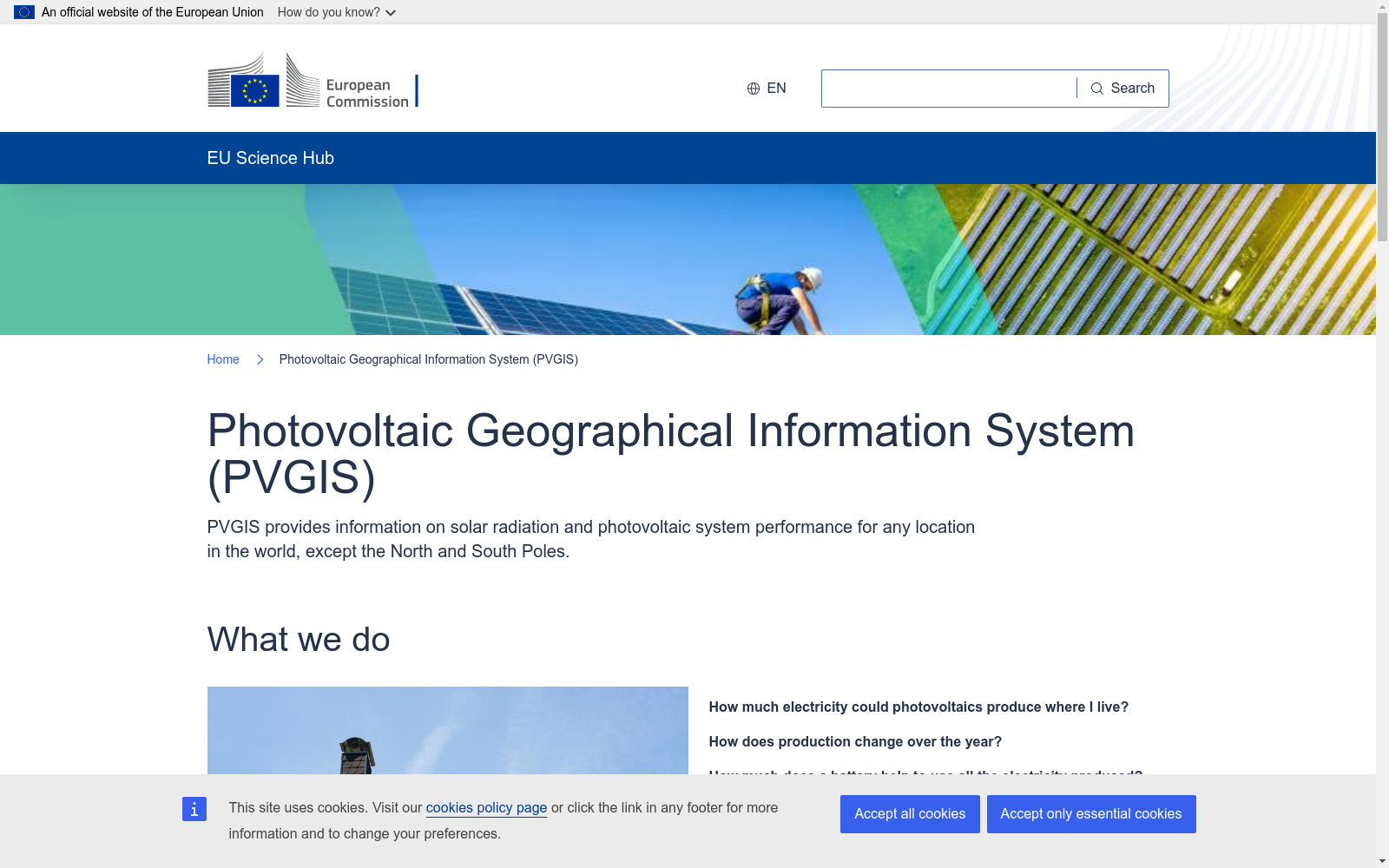
Task: Click the scrollbar down arrow
Action: pos(1382,861)
